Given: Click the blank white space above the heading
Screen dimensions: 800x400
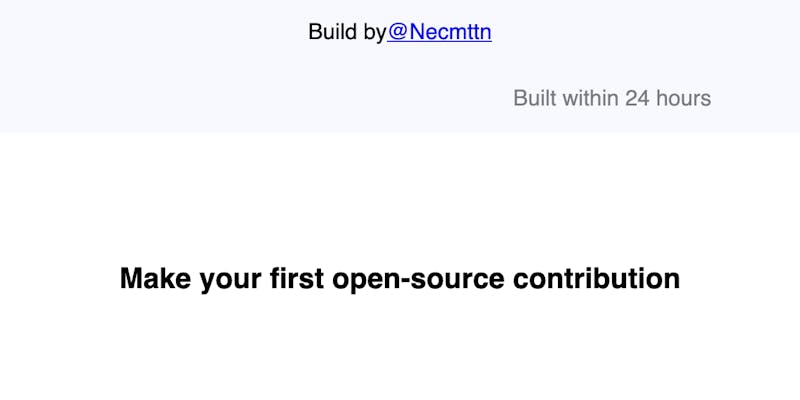Looking at the screenshot, I should (399, 199).
